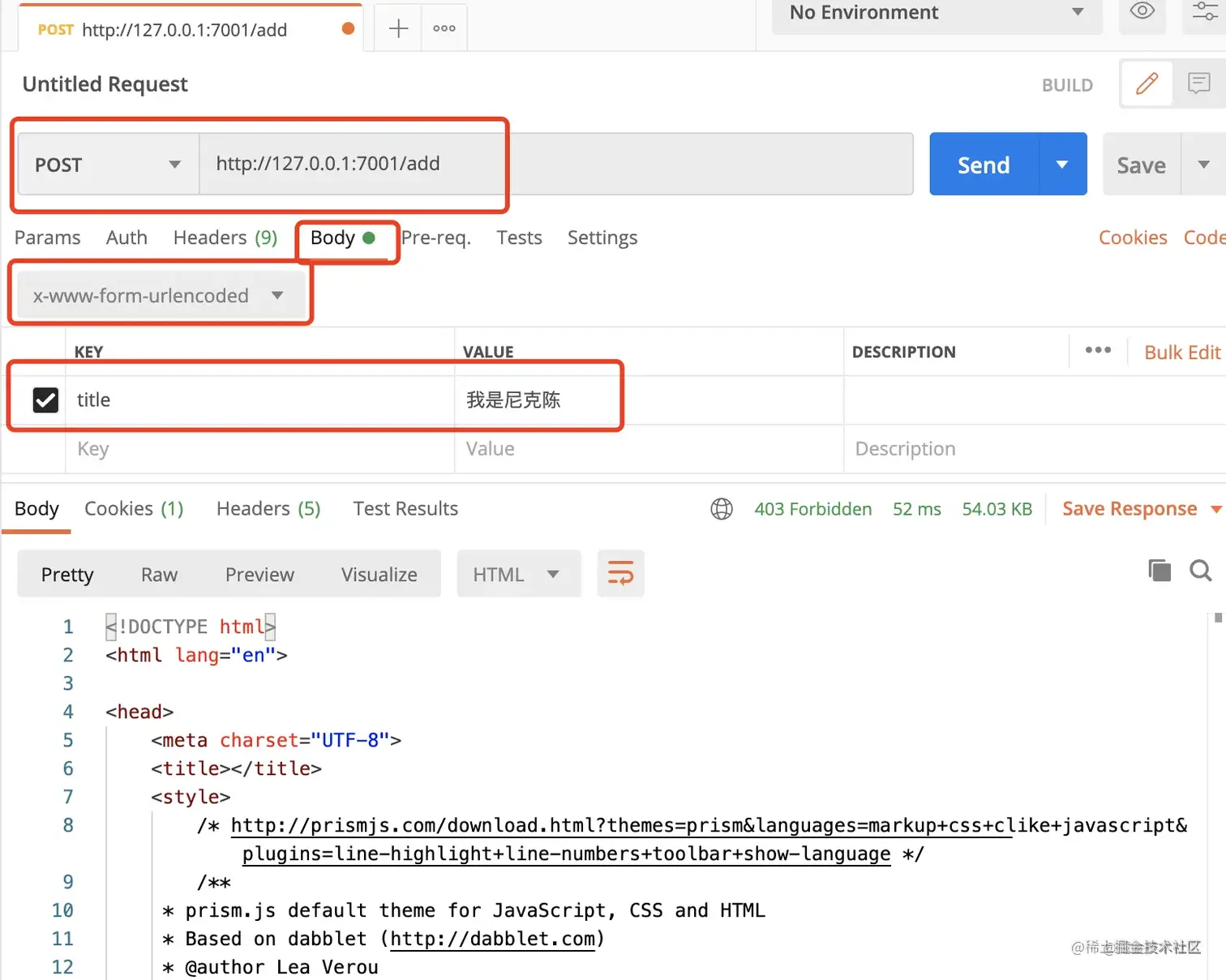Switch to the Auth tab
Viewport: 1226px width, 980px height.
tap(126, 238)
